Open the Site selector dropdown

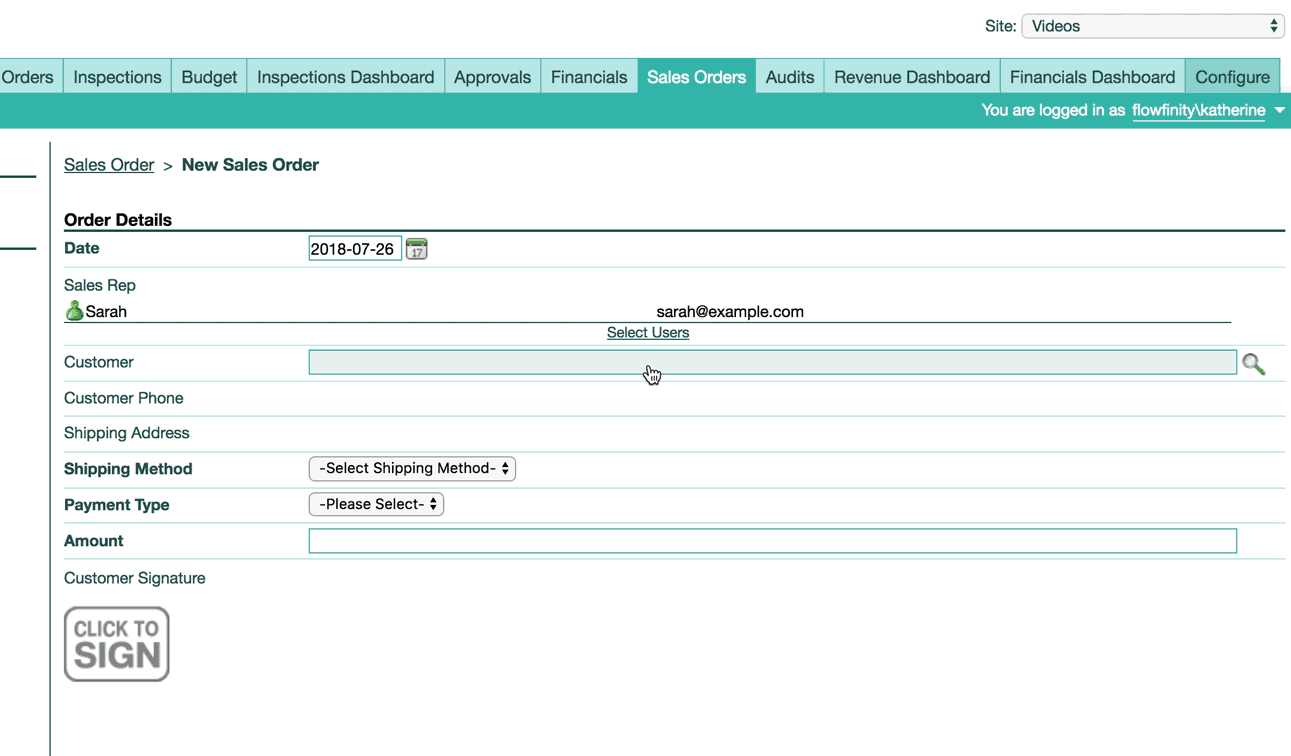click(x=1152, y=26)
